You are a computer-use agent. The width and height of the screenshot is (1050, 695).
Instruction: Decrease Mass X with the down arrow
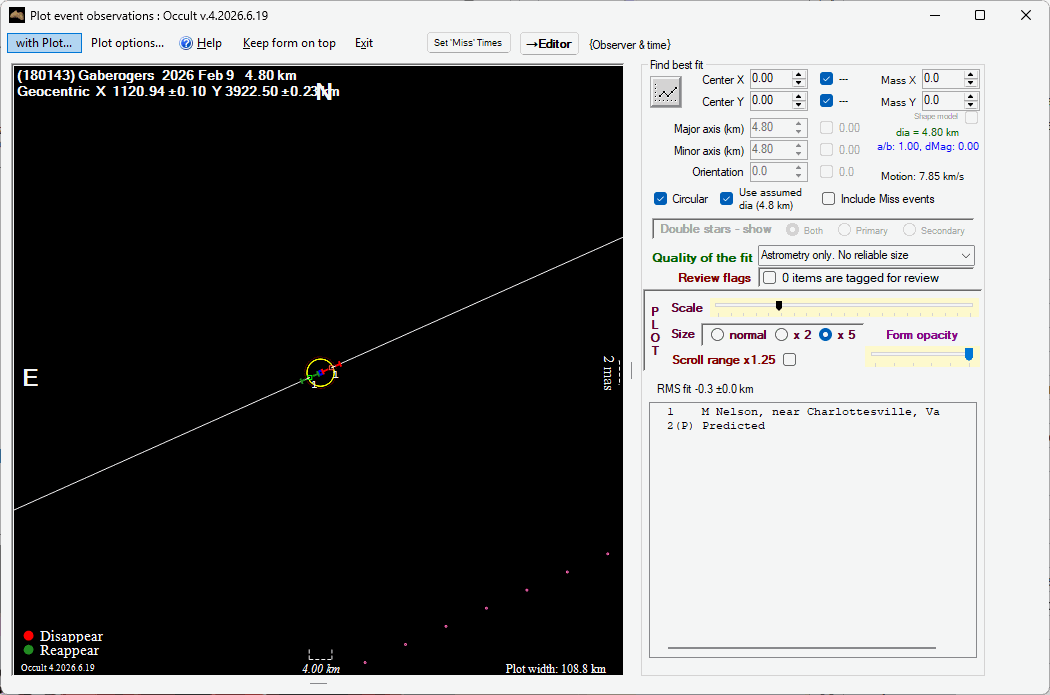[x=971, y=83]
